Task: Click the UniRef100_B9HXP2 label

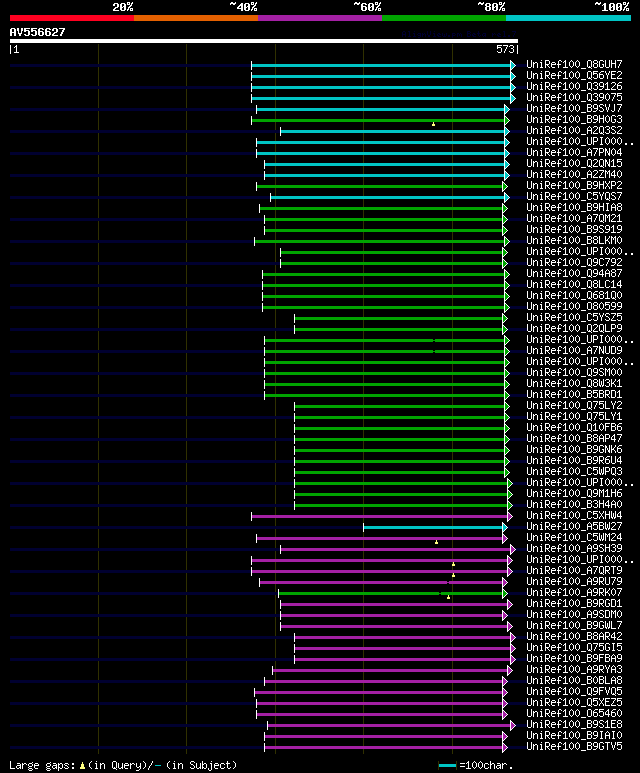Action: 574,185
